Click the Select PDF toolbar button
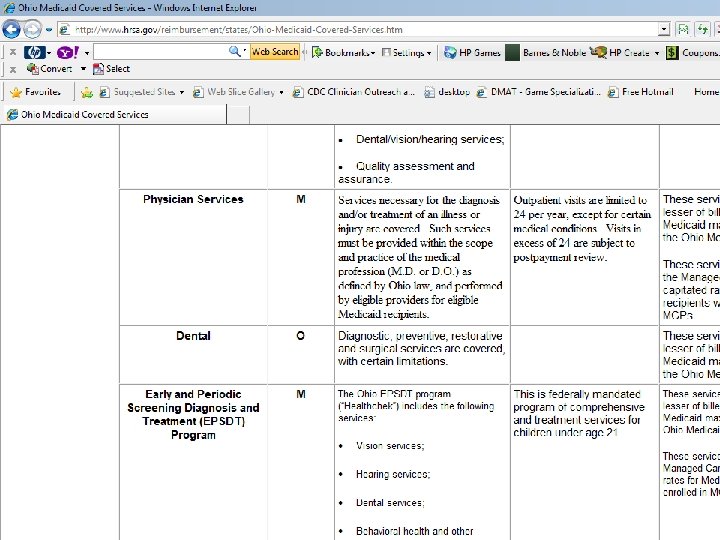The height and width of the screenshot is (540, 720). pyautogui.click(x=112, y=69)
